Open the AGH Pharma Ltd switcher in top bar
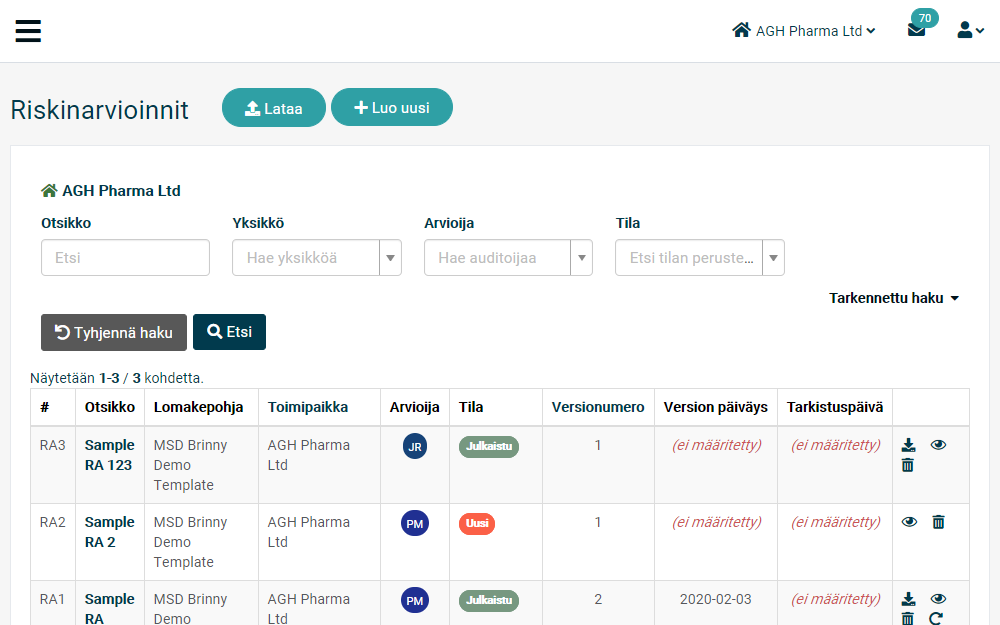The height and width of the screenshot is (625, 1000). click(804, 31)
